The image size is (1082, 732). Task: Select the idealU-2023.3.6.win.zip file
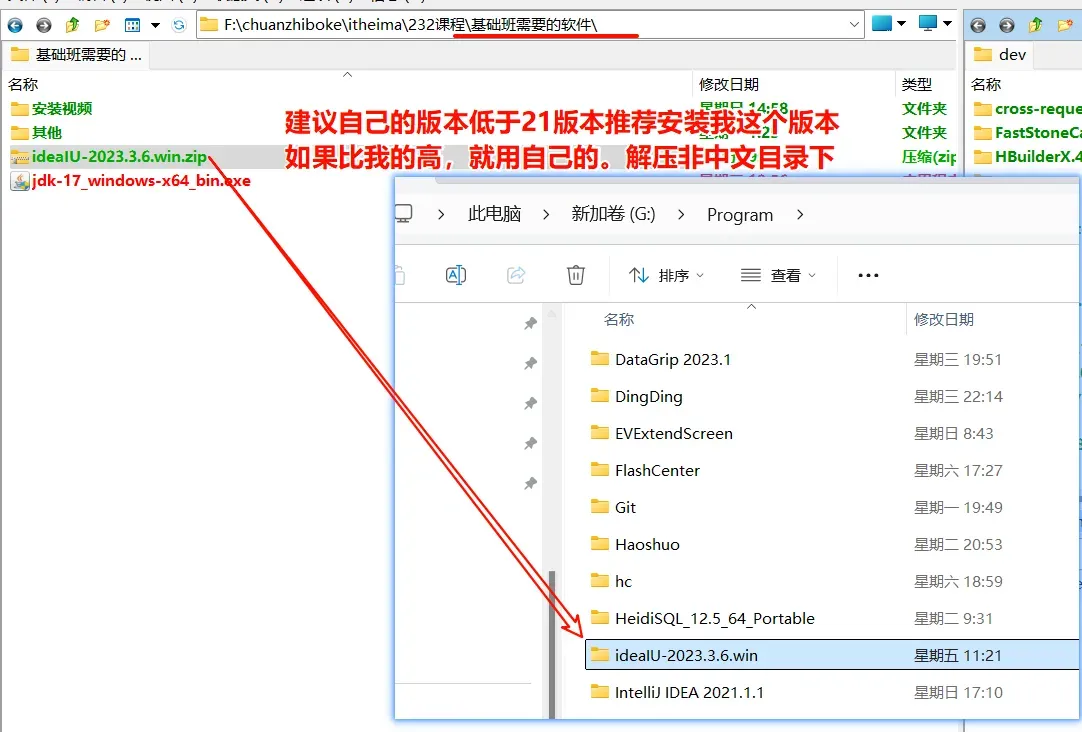[109, 157]
